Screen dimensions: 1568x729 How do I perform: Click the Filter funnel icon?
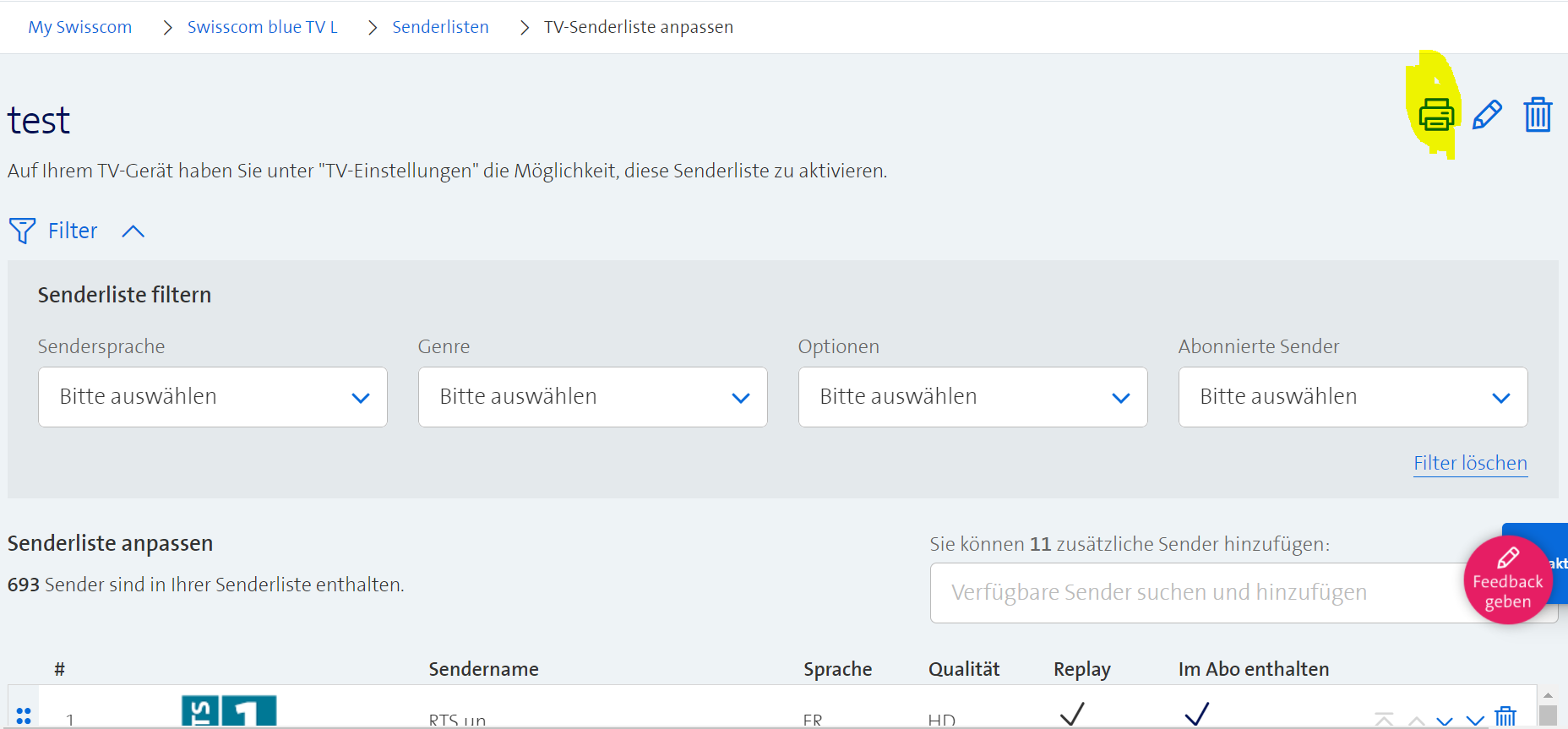[22, 231]
